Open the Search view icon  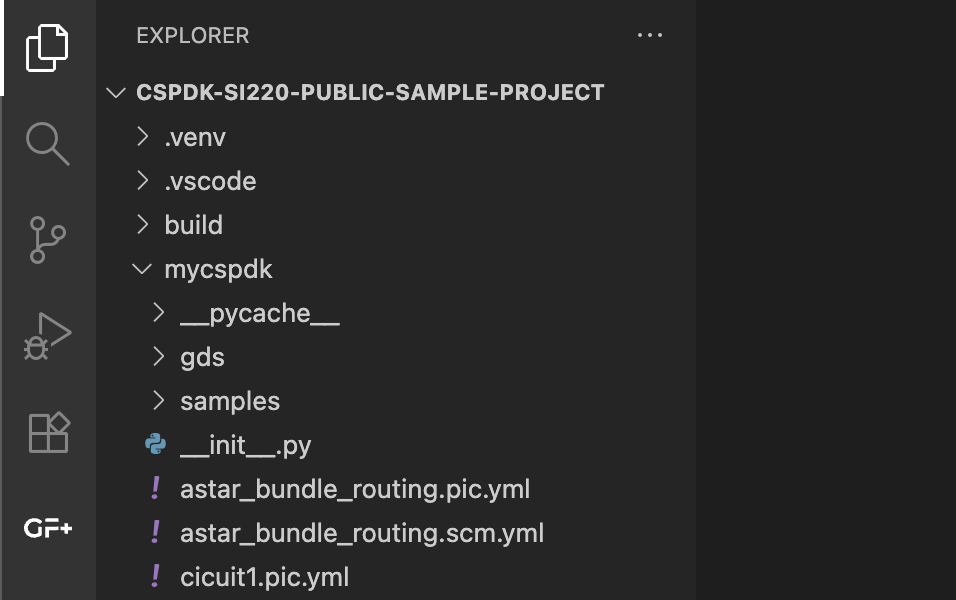point(49,144)
